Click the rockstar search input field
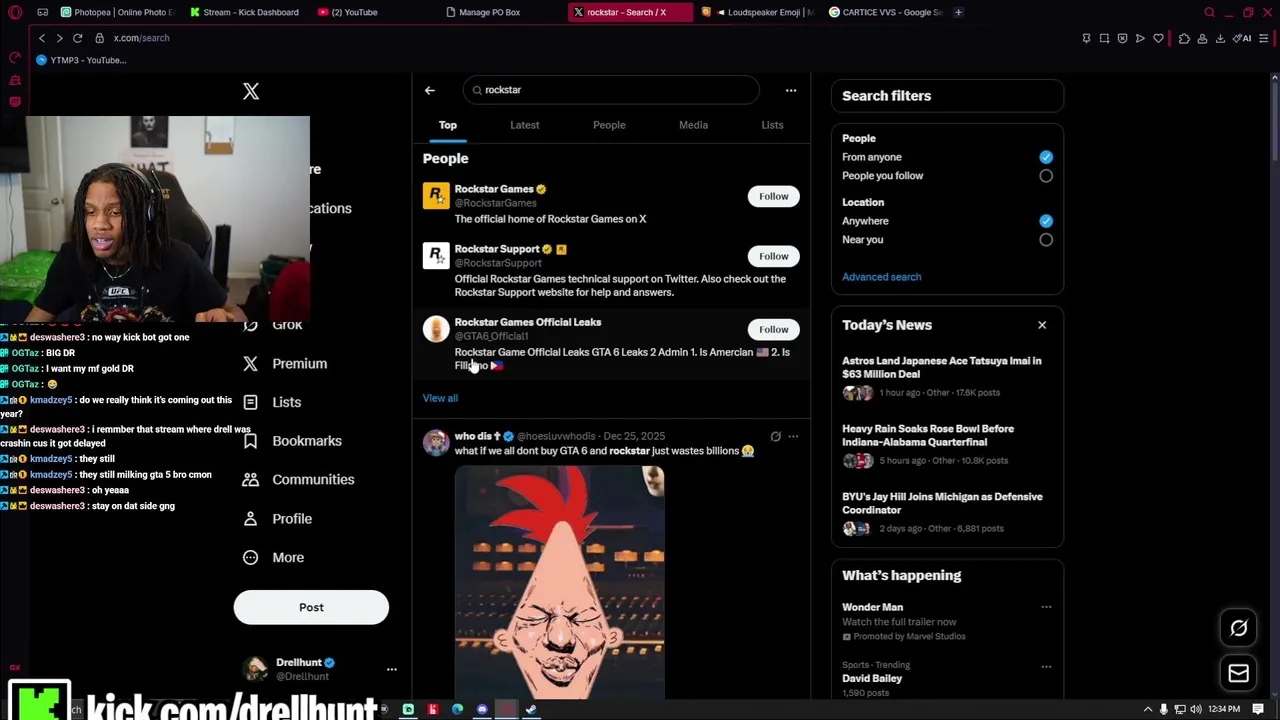 point(611,90)
